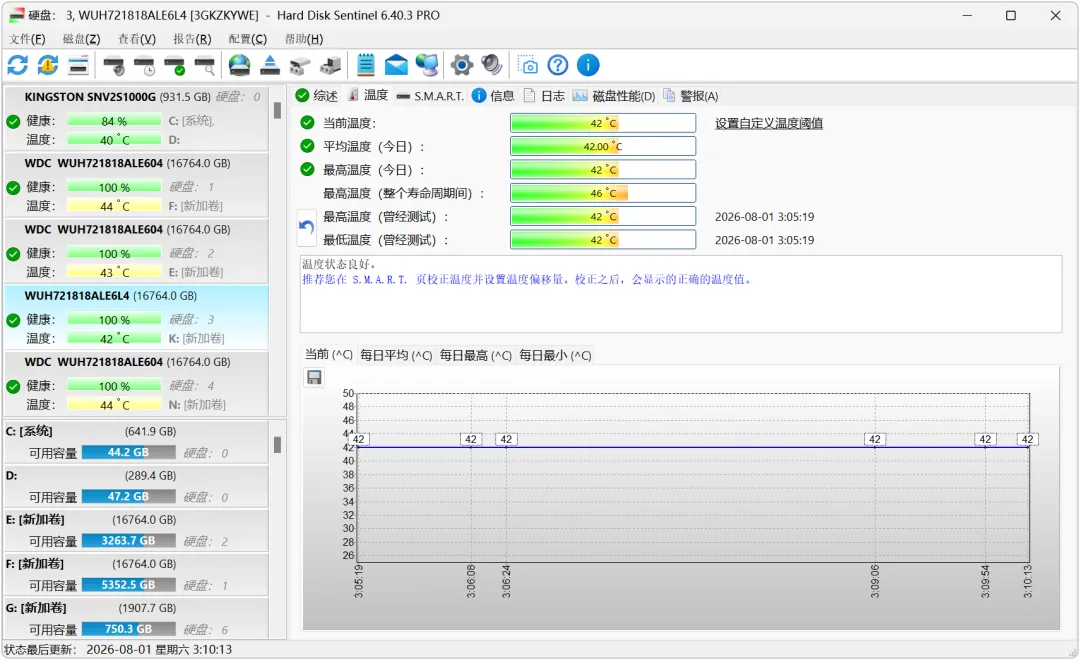Click the 42 data label at 3:09:54

coord(986,440)
